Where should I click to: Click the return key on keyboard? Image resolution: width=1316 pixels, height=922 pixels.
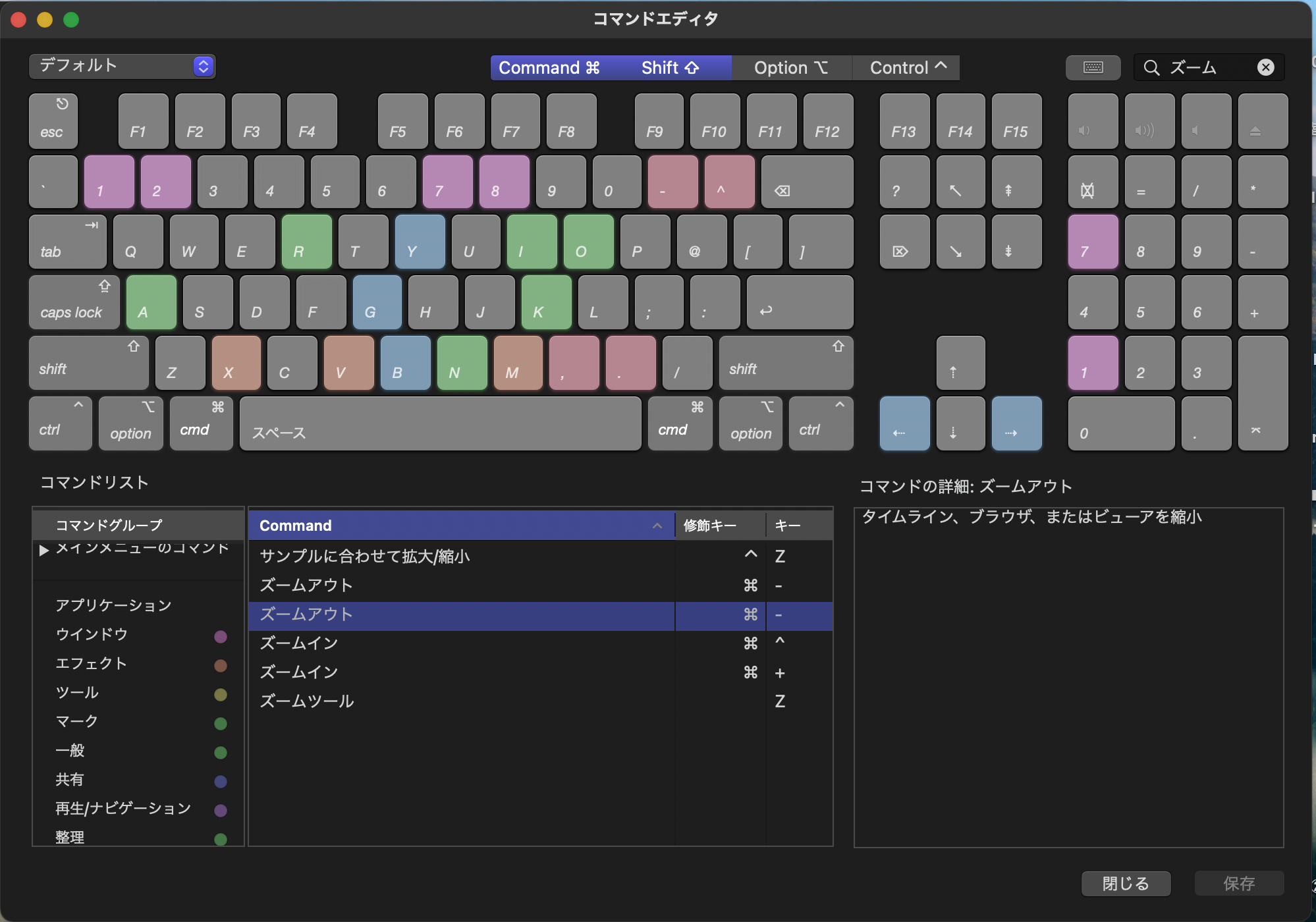click(799, 303)
